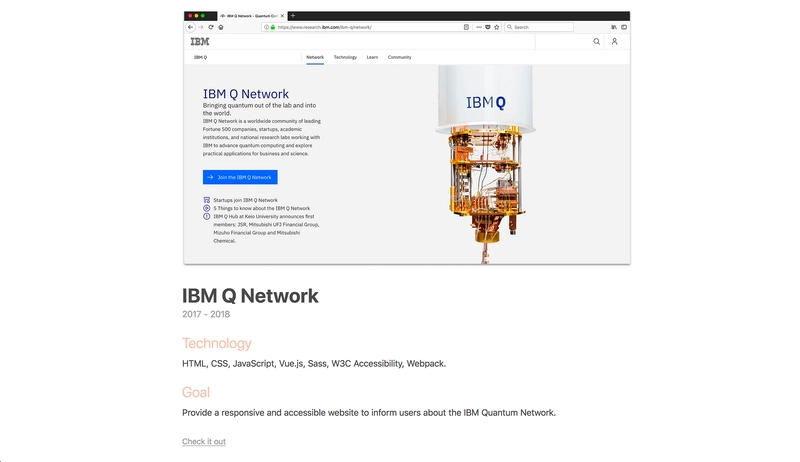
Task: Open the Learn navigation tab
Action: click(x=372, y=57)
